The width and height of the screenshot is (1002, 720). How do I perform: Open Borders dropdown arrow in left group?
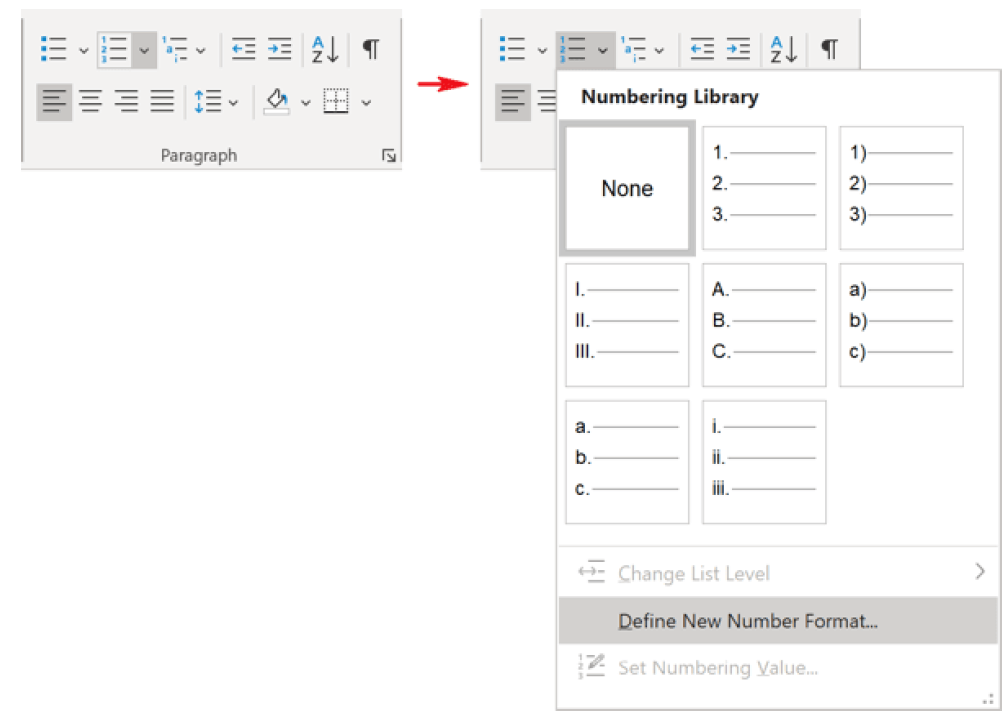point(366,102)
